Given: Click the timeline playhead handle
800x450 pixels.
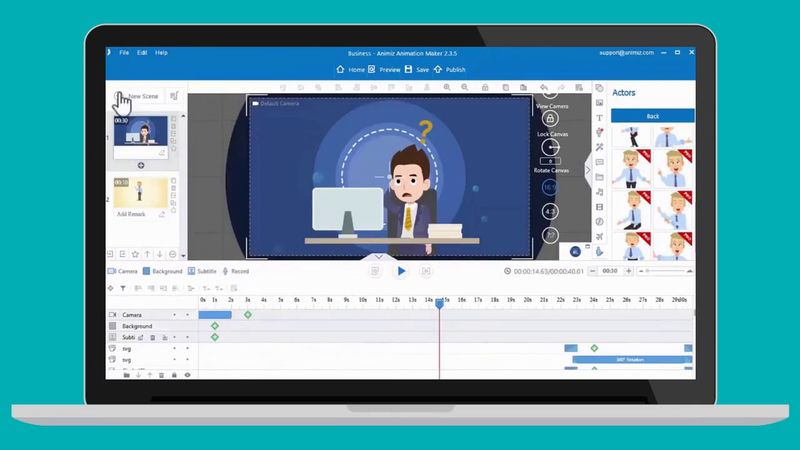Looking at the screenshot, I should tap(439, 303).
